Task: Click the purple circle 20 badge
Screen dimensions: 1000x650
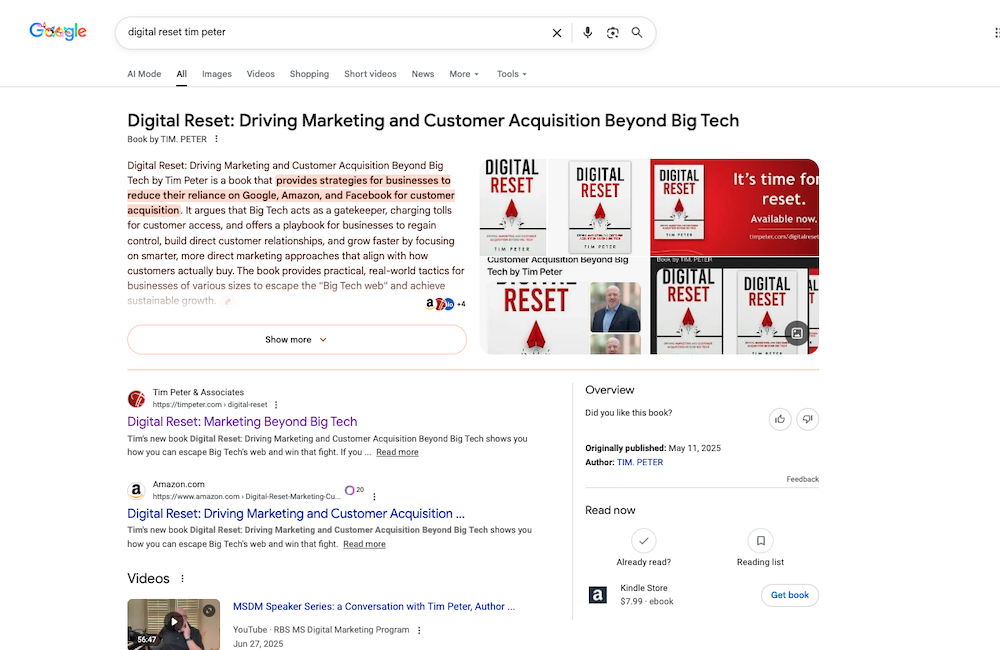Action: [354, 490]
